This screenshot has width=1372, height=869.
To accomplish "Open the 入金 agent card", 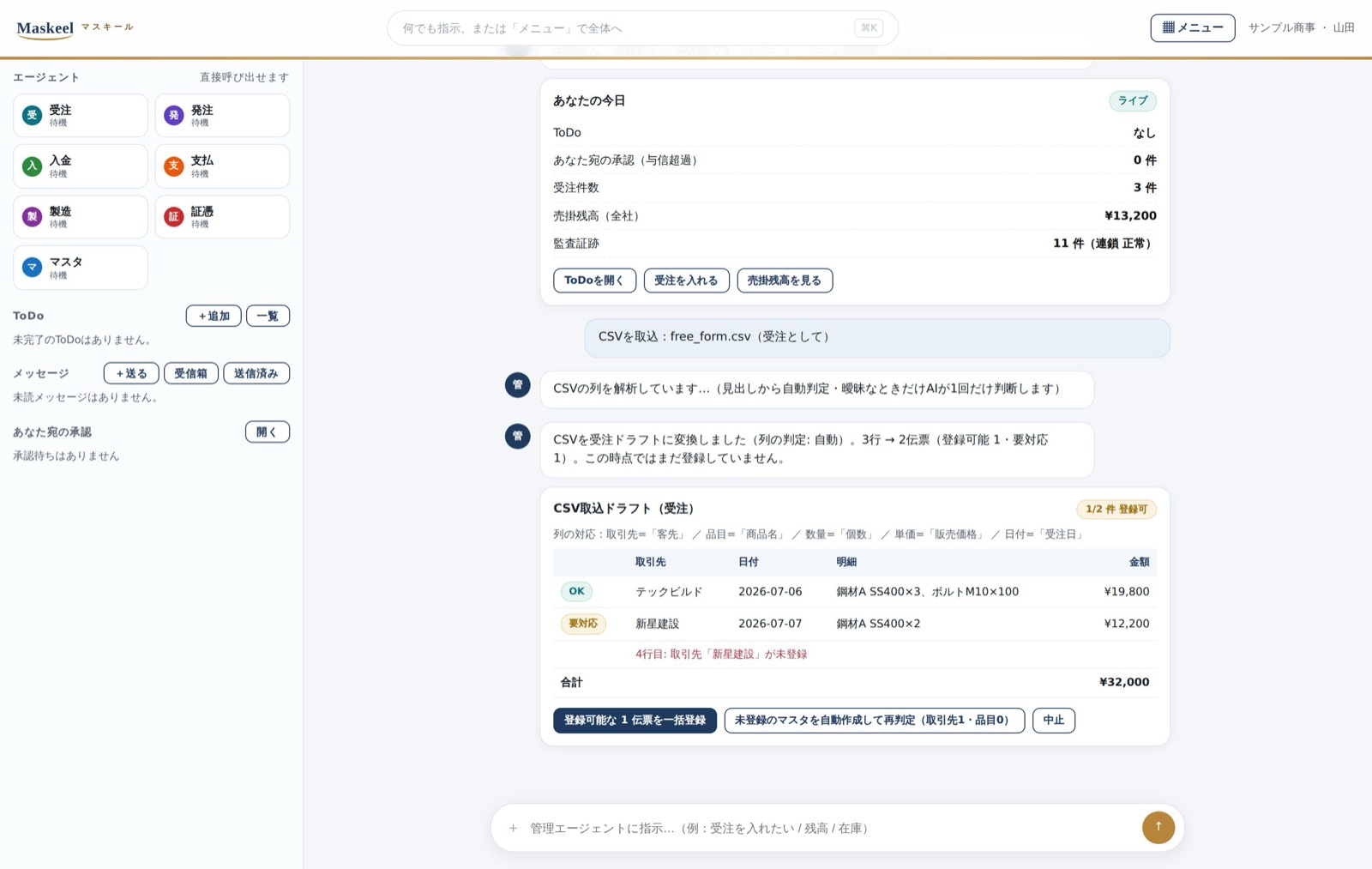I will click(81, 166).
